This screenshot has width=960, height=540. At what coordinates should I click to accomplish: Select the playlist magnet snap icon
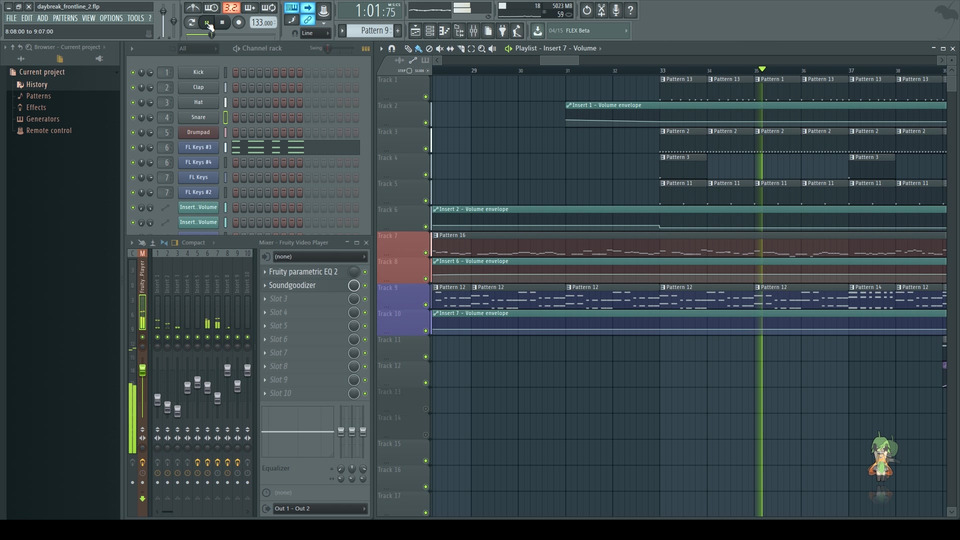coord(392,48)
